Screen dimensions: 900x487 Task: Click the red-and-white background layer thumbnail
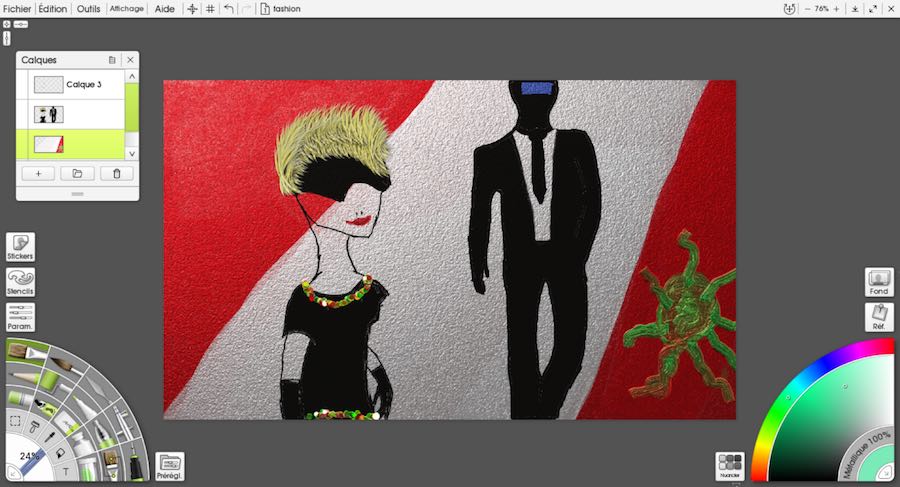coord(48,144)
